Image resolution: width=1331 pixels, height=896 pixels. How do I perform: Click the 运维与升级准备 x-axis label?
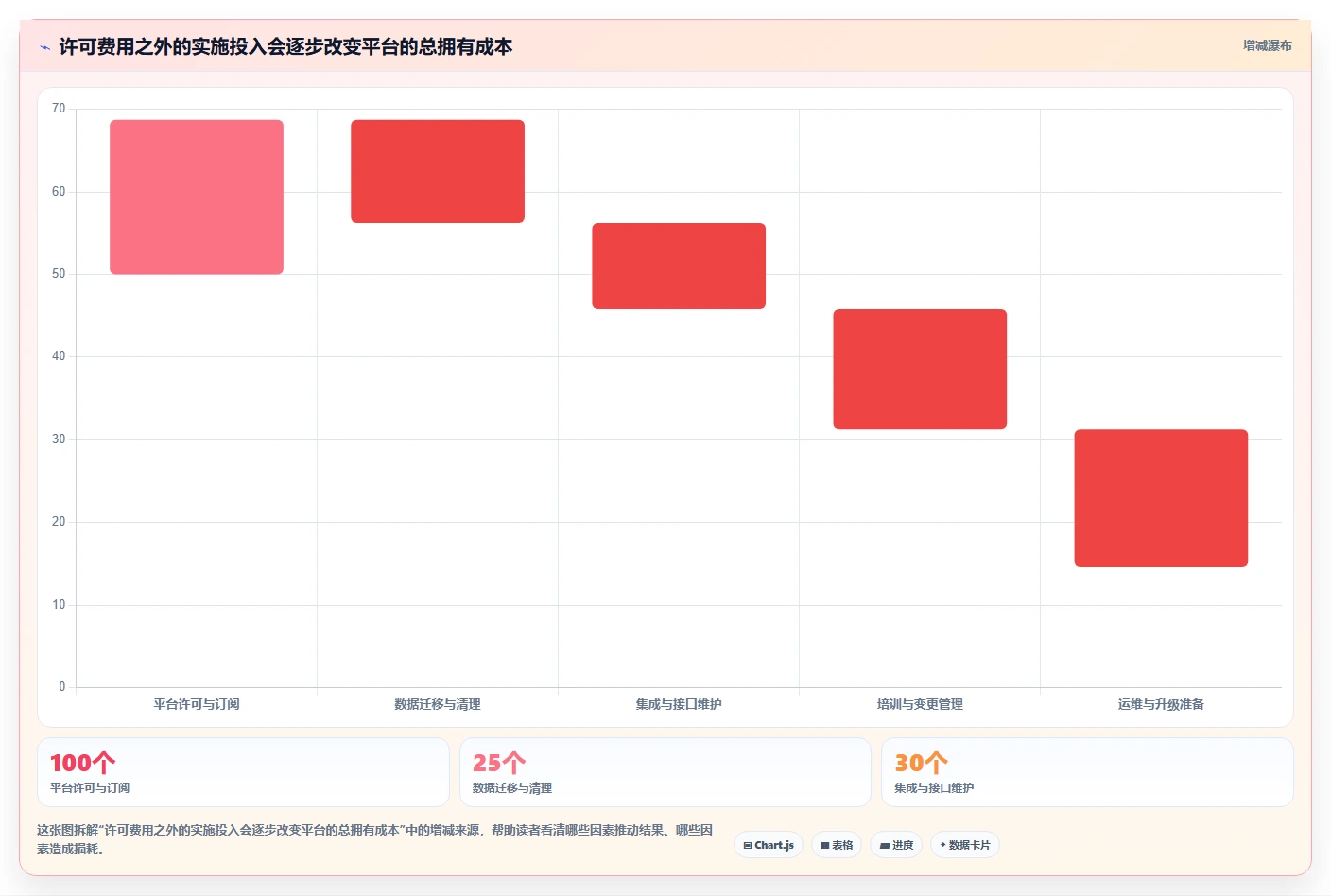tap(1161, 704)
